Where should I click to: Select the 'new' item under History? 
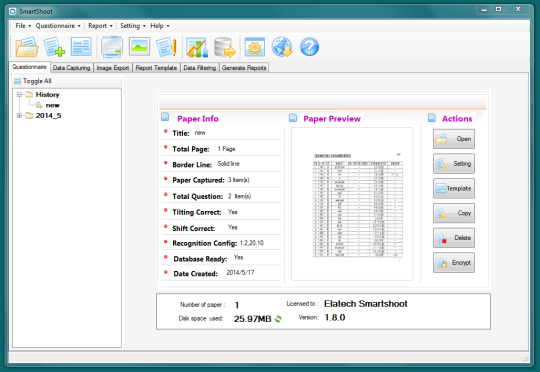click(x=52, y=105)
